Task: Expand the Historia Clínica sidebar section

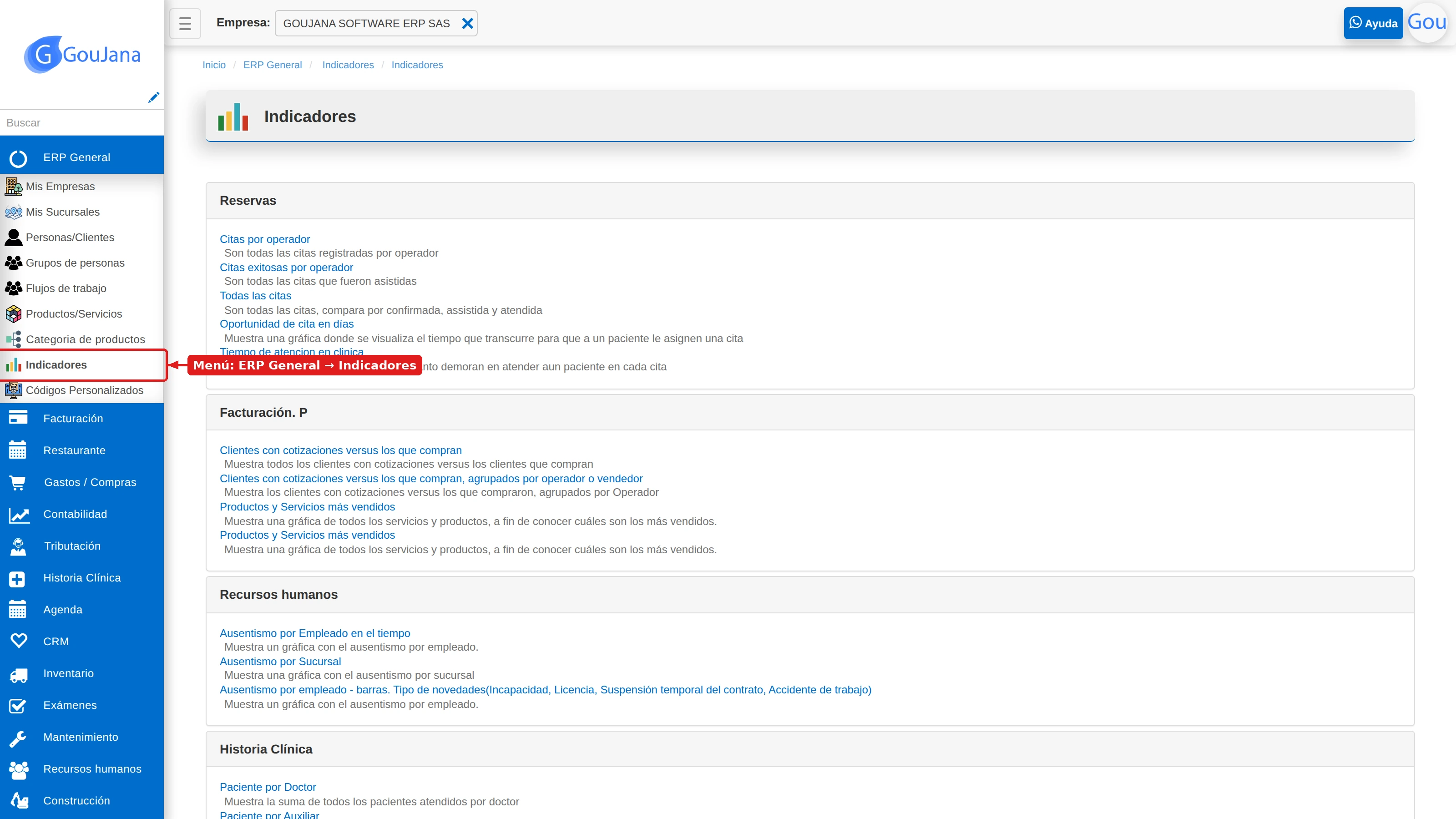Action: 82,578
